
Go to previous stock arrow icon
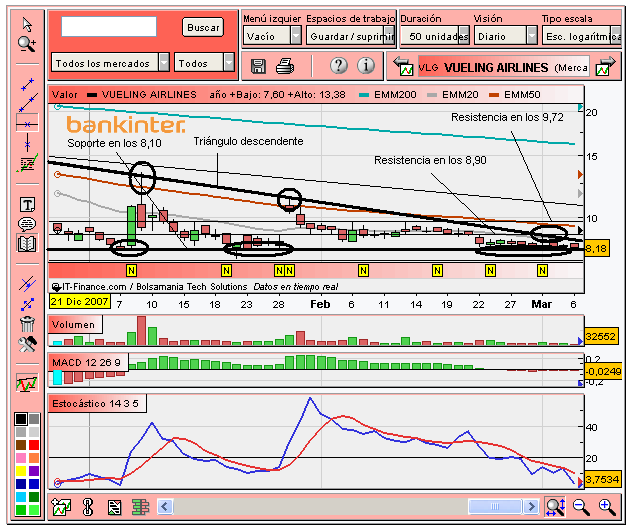point(404,66)
